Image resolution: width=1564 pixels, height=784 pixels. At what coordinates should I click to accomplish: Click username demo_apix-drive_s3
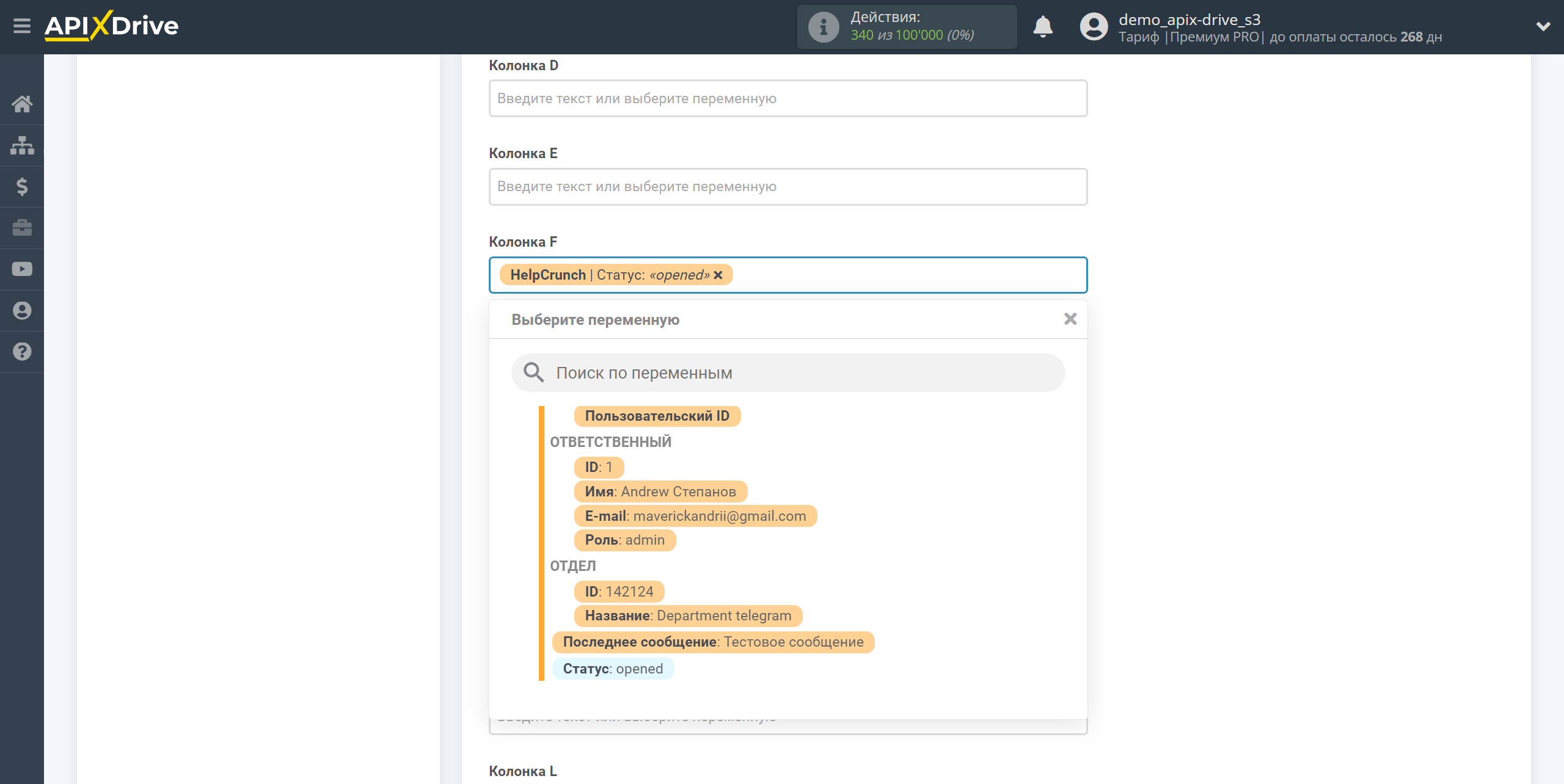tap(1189, 20)
